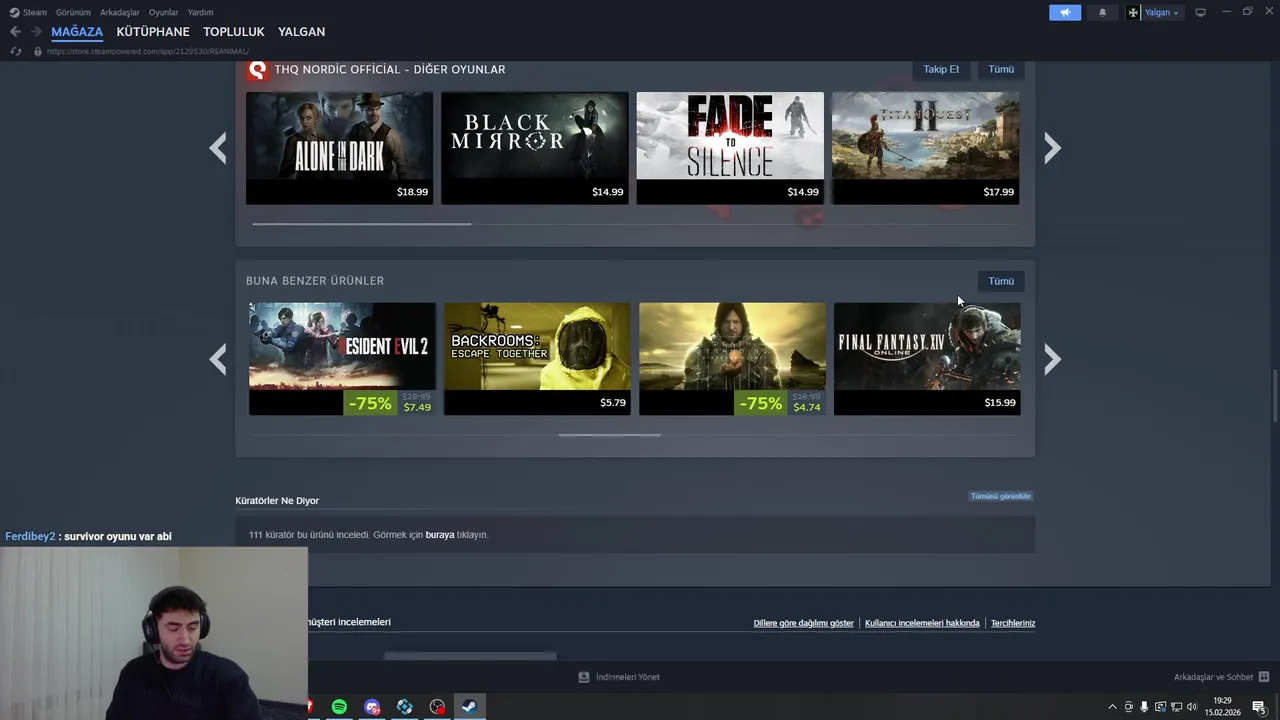Open the Windows notification center icon
The width and height of the screenshot is (1280, 720).
point(1259,707)
